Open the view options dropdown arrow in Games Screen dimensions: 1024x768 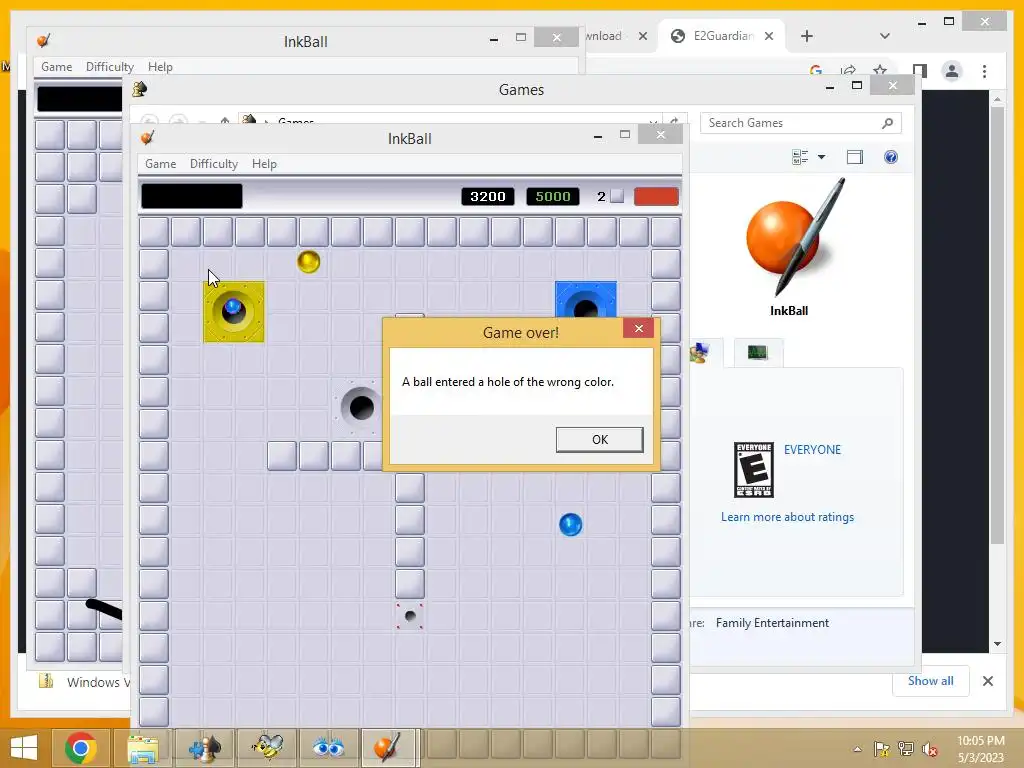822,157
